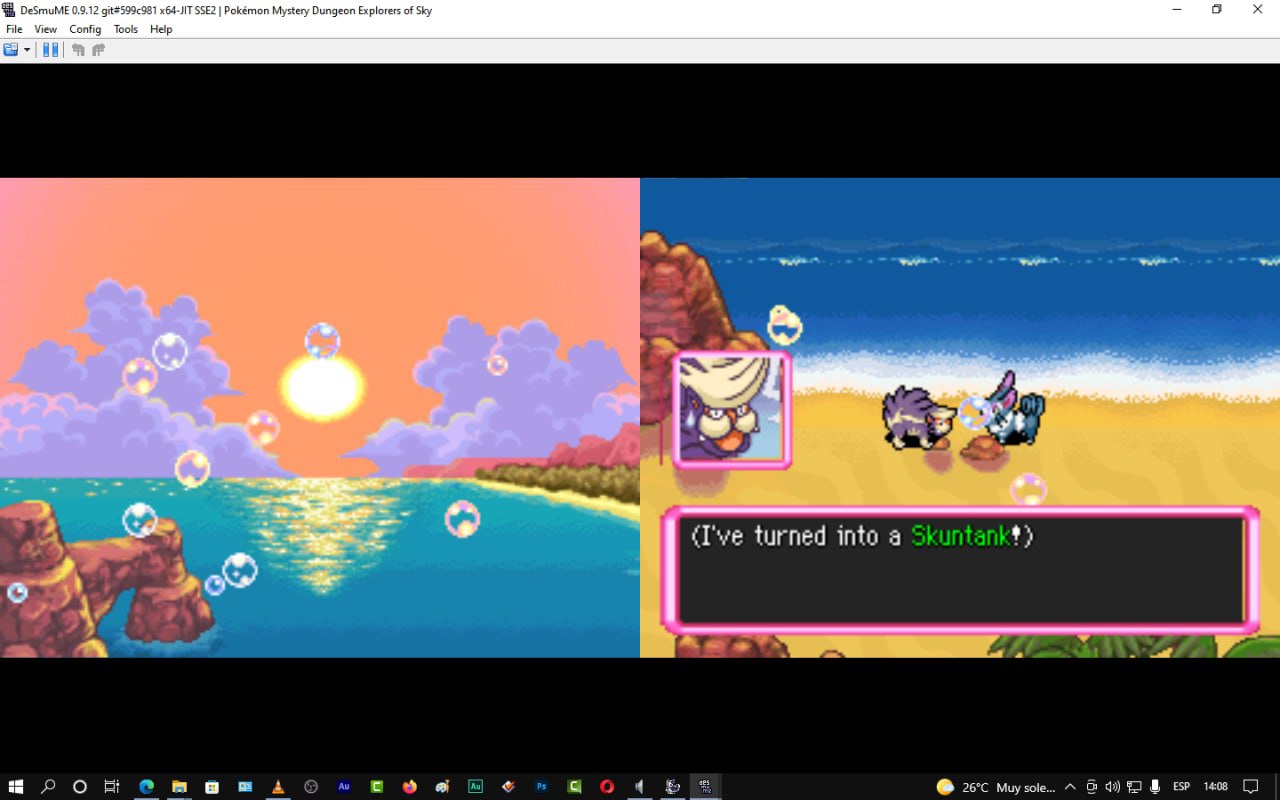The image size is (1280, 800).
Task: Pause emulation with the toolbar pause icon
Action: coord(50,50)
